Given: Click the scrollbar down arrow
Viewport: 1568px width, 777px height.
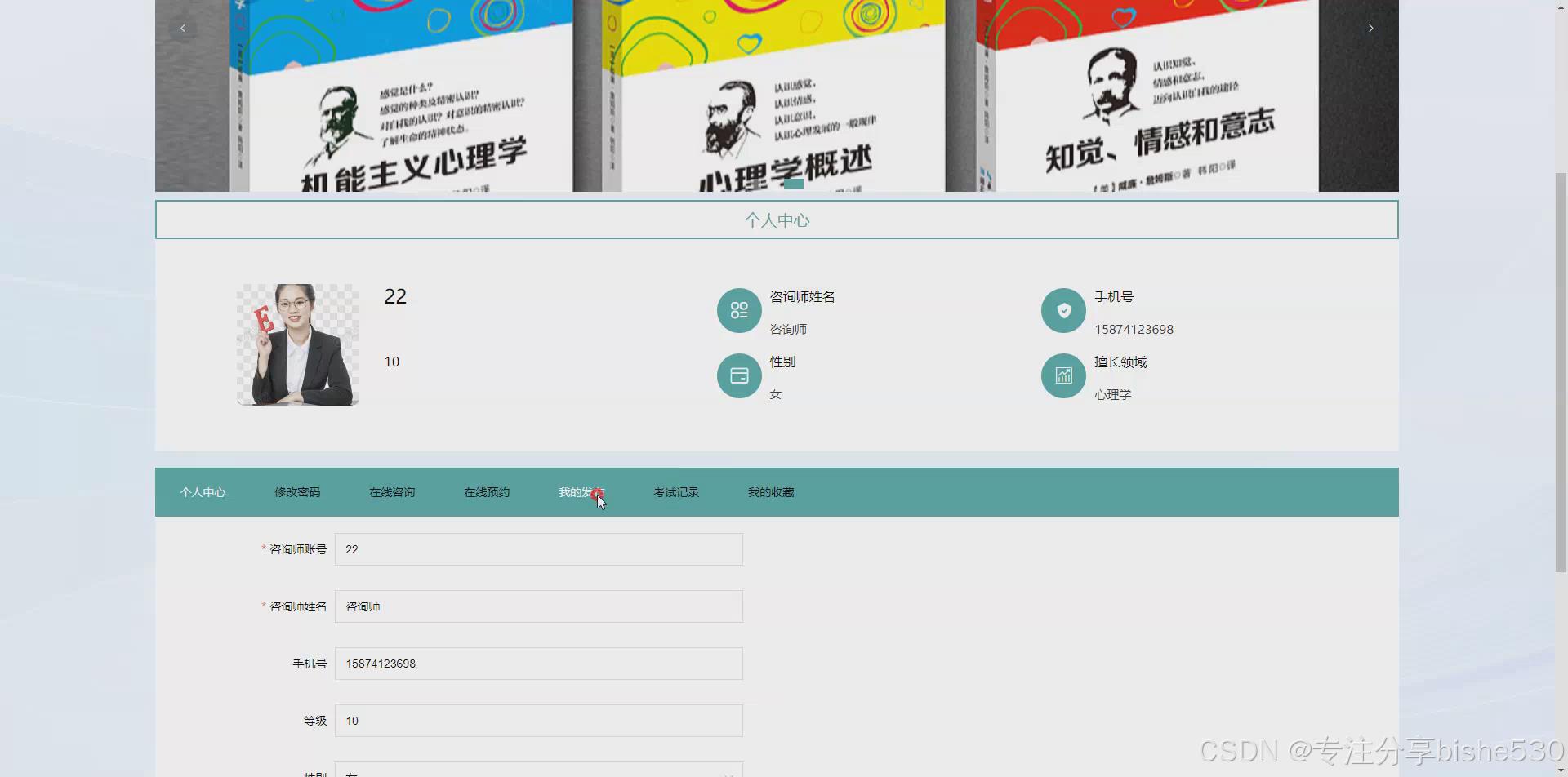Looking at the screenshot, I should pos(1561,770).
